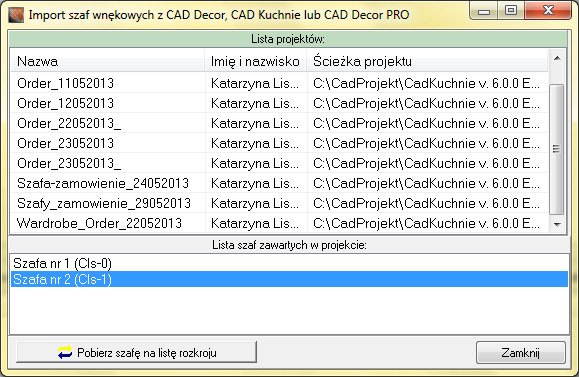This screenshot has width=579, height=377.
Task: Click the Zamknij button
Action: pyautogui.click(x=521, y=352)
